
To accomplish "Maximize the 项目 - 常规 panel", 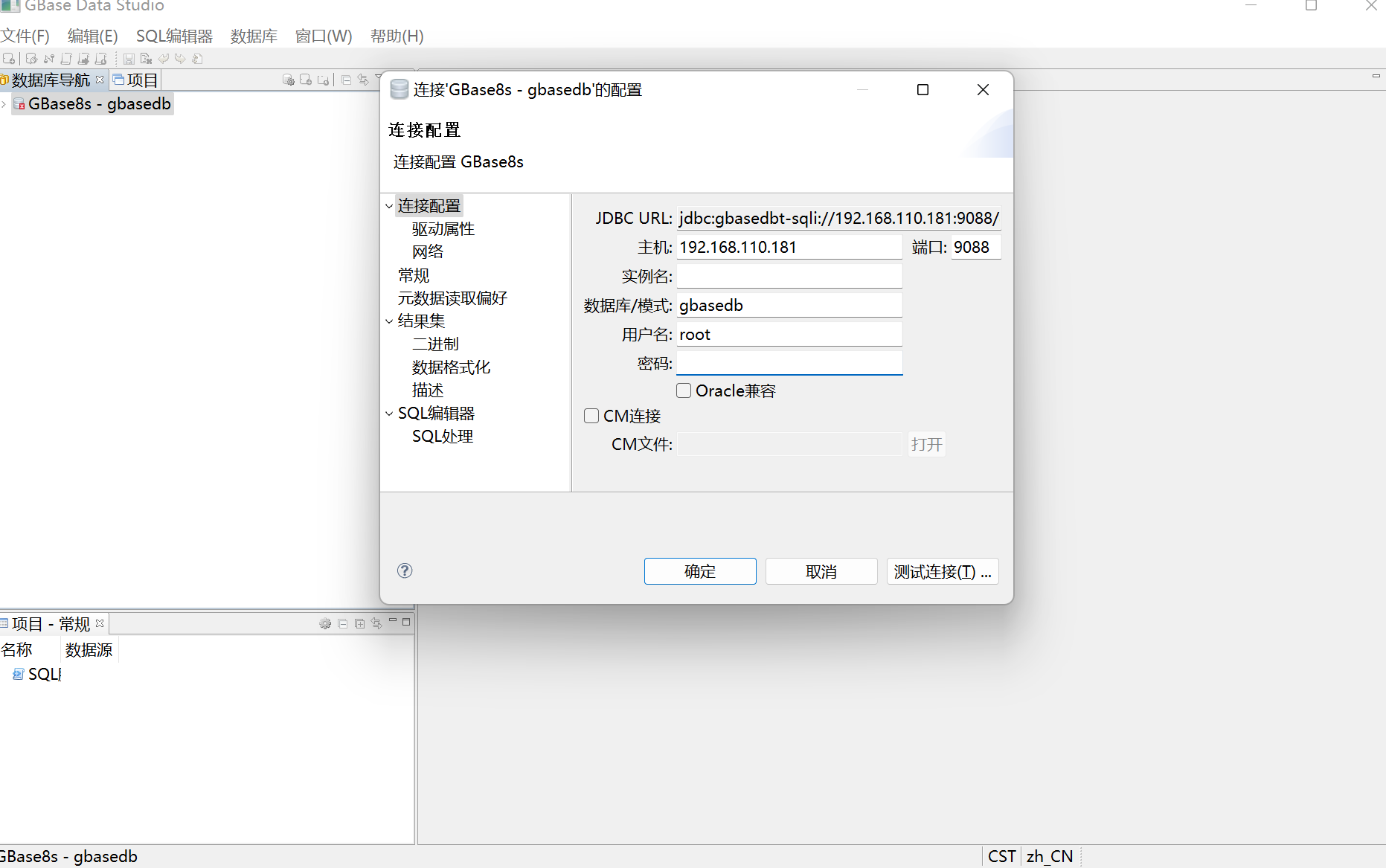I will click(406, 622).
